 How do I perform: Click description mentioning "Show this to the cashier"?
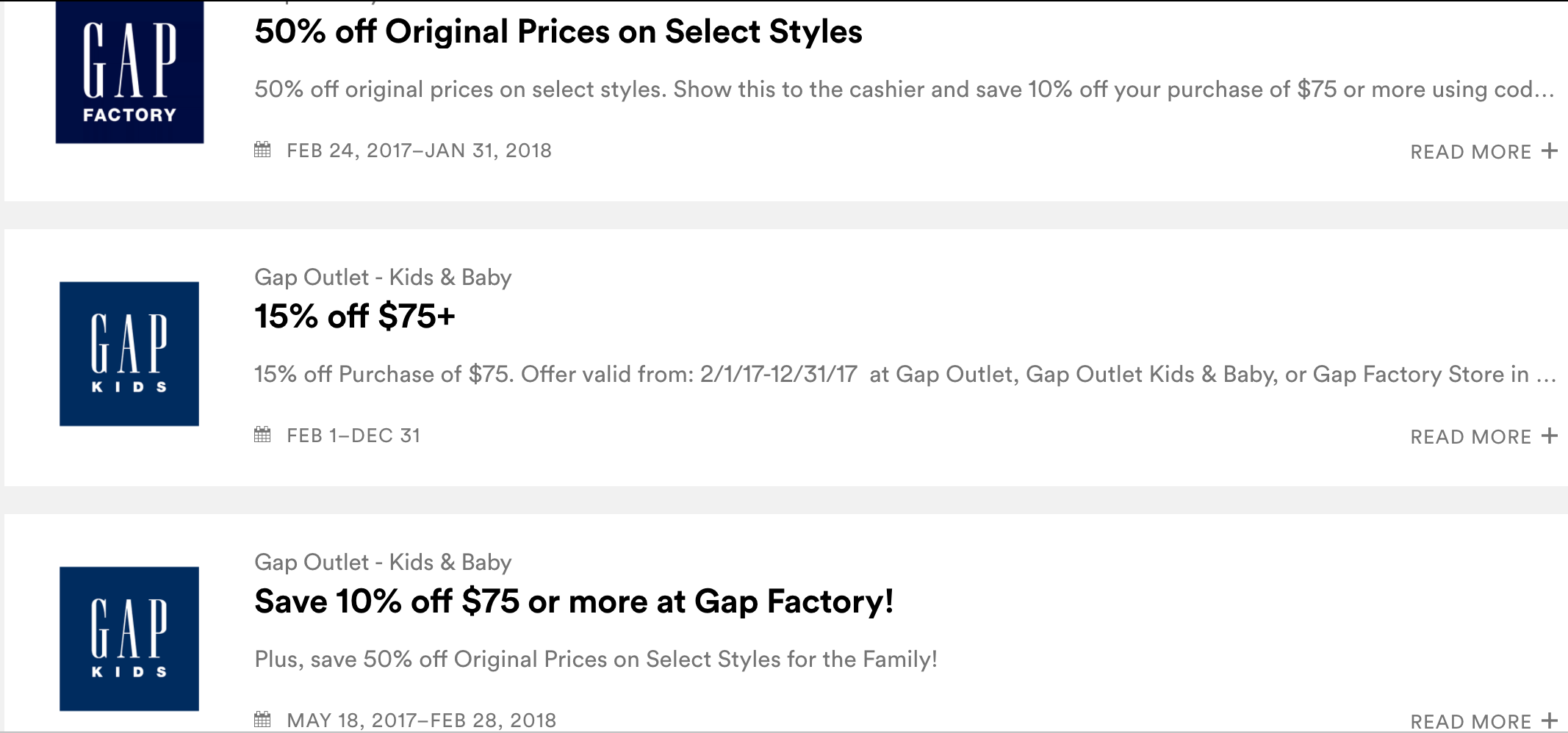click(x=904, y=90)
